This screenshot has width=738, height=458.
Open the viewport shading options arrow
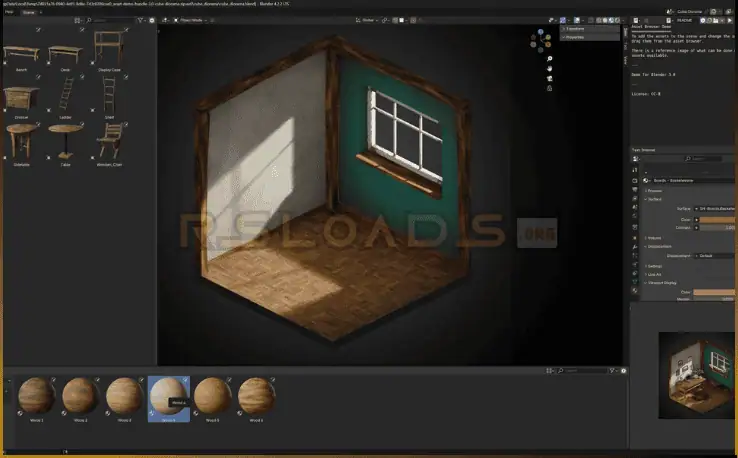(x=623, y=20)
